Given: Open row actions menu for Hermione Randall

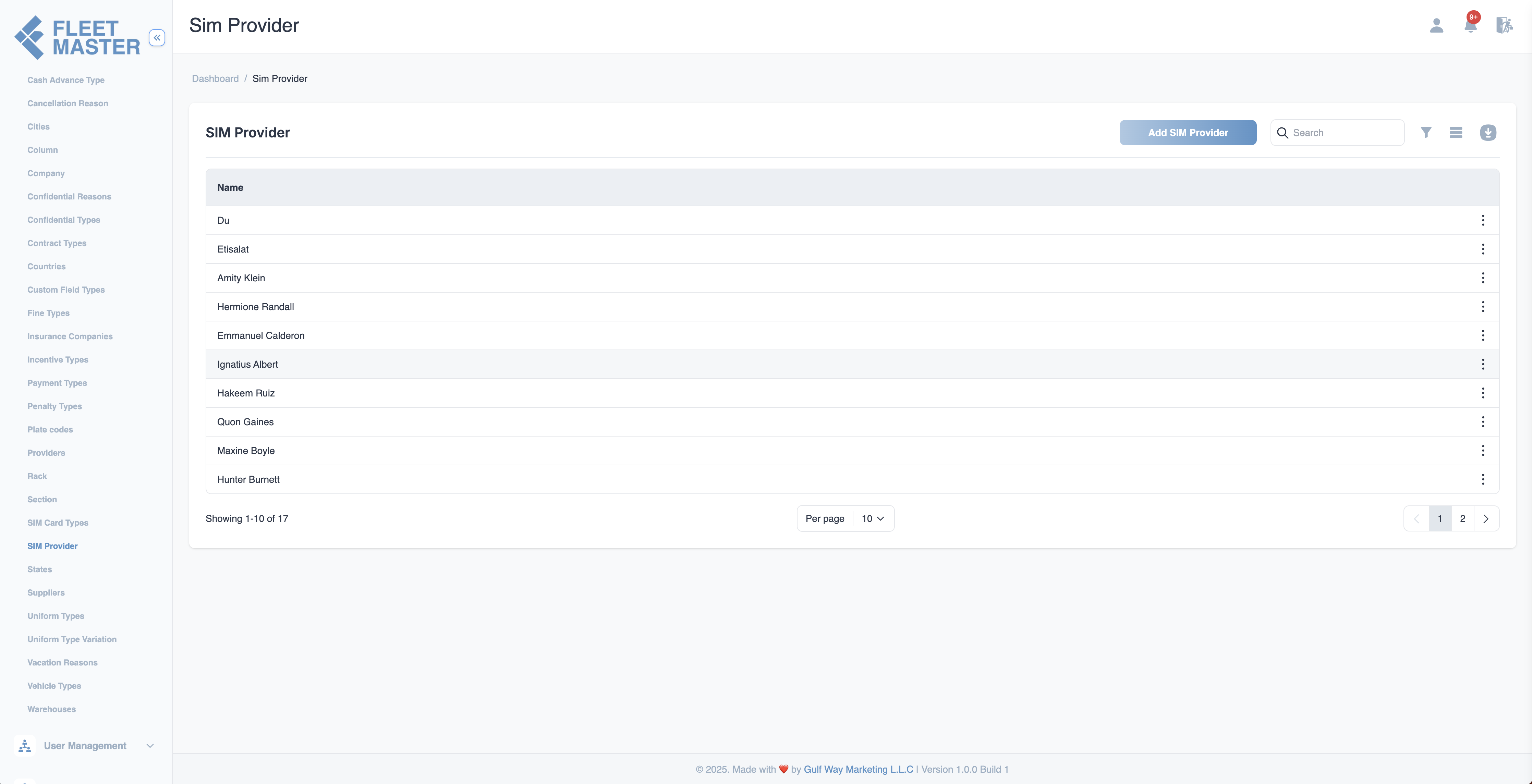Looking at the screenshot, I should click(1483, 307).
